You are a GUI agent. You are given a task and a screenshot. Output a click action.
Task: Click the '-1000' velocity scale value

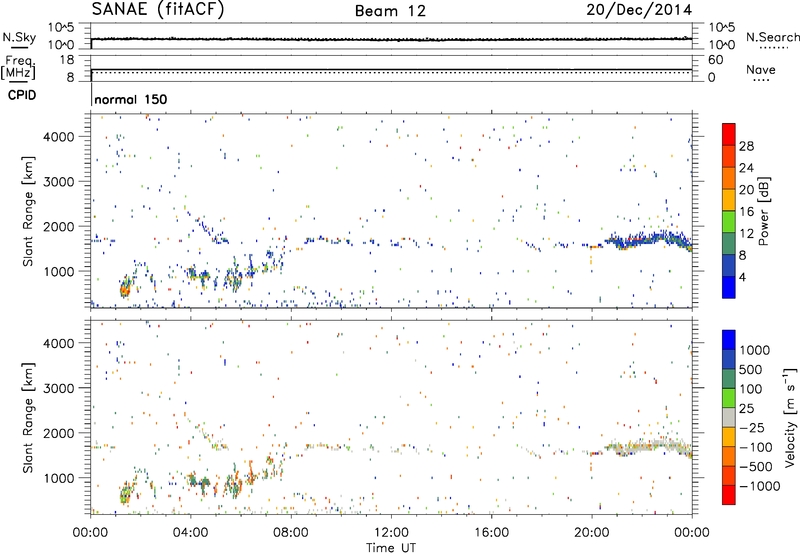(760, 486)
